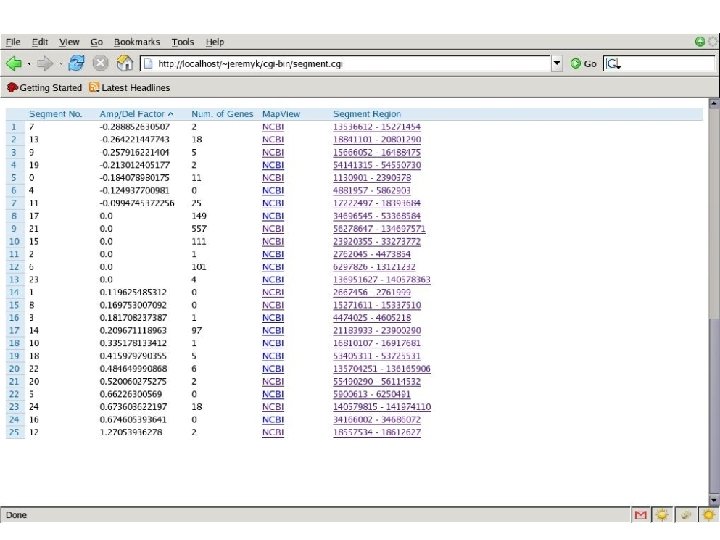Open the Go menu
720x540 pixels.
(x=96, y=42)
